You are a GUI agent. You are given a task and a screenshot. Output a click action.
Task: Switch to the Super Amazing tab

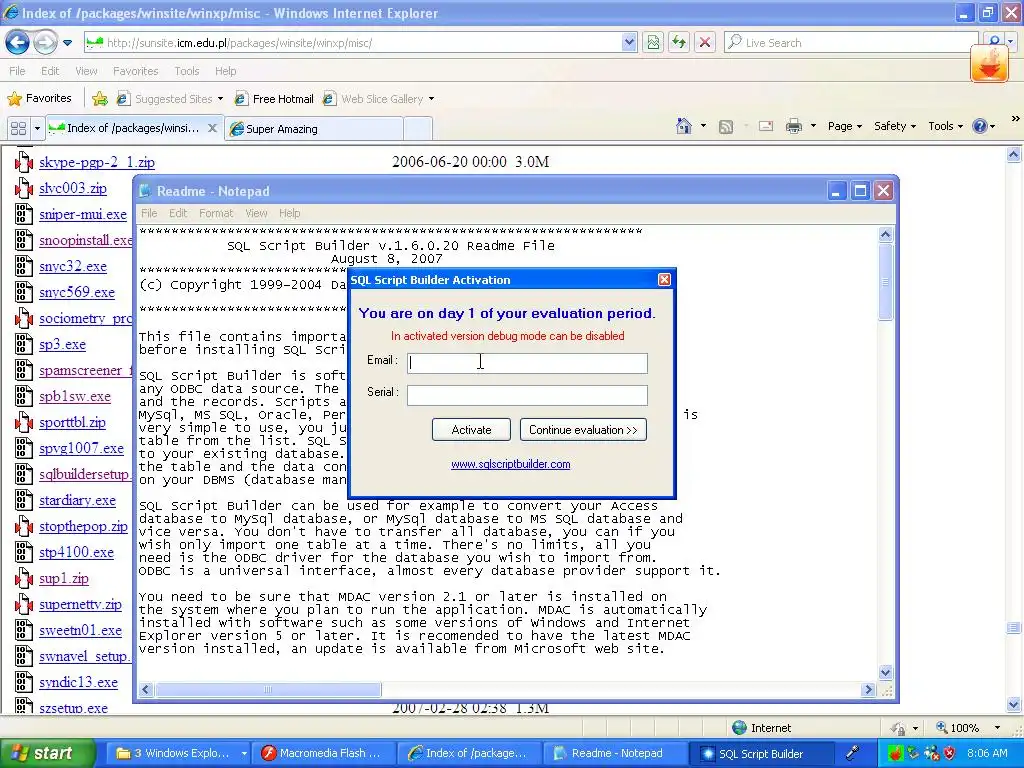(x=315, y=129)
